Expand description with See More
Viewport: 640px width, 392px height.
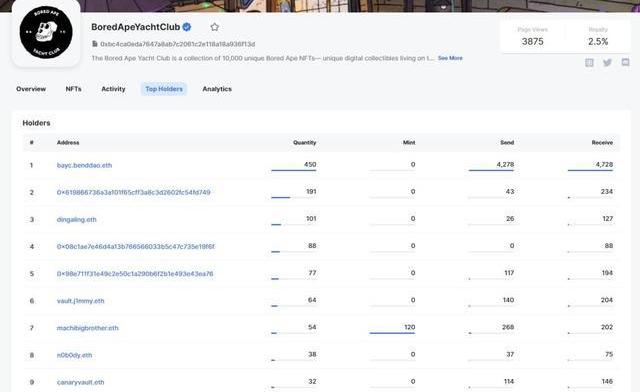point(450,58)
